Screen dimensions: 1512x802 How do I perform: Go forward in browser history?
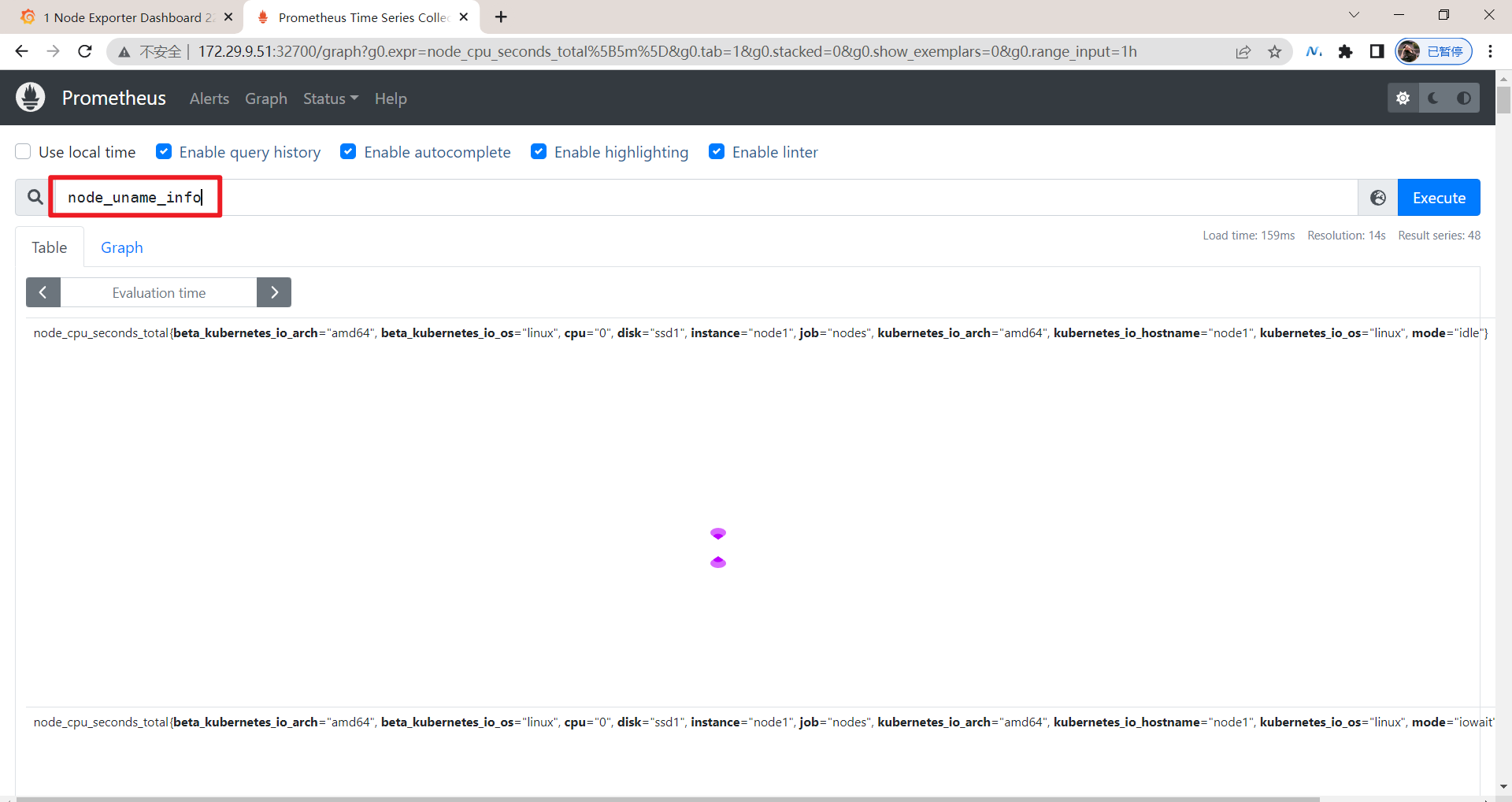tap(53, 51)
